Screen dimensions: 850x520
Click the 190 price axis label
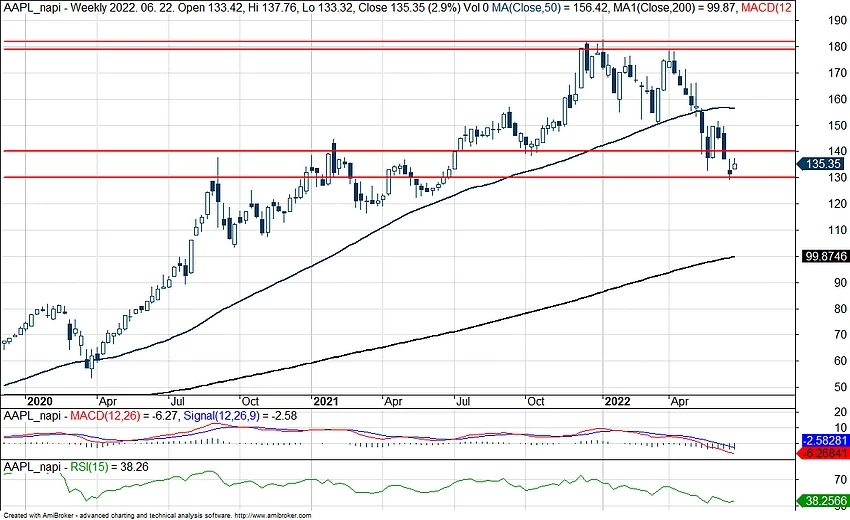(x=837, y=21)
